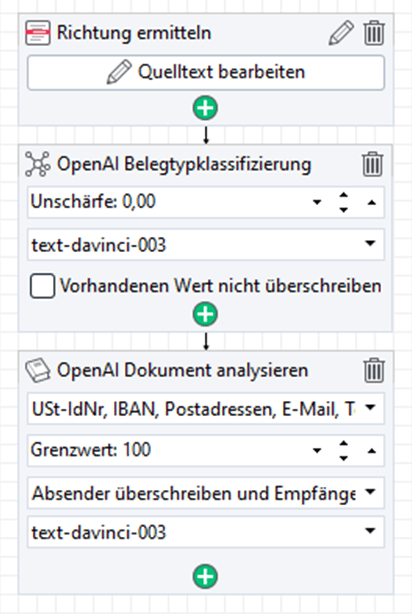This screenshot has height=614, width=412.
Task: Add step below OpenAI Dokument analysieren
Action: [x=206, y=576]
